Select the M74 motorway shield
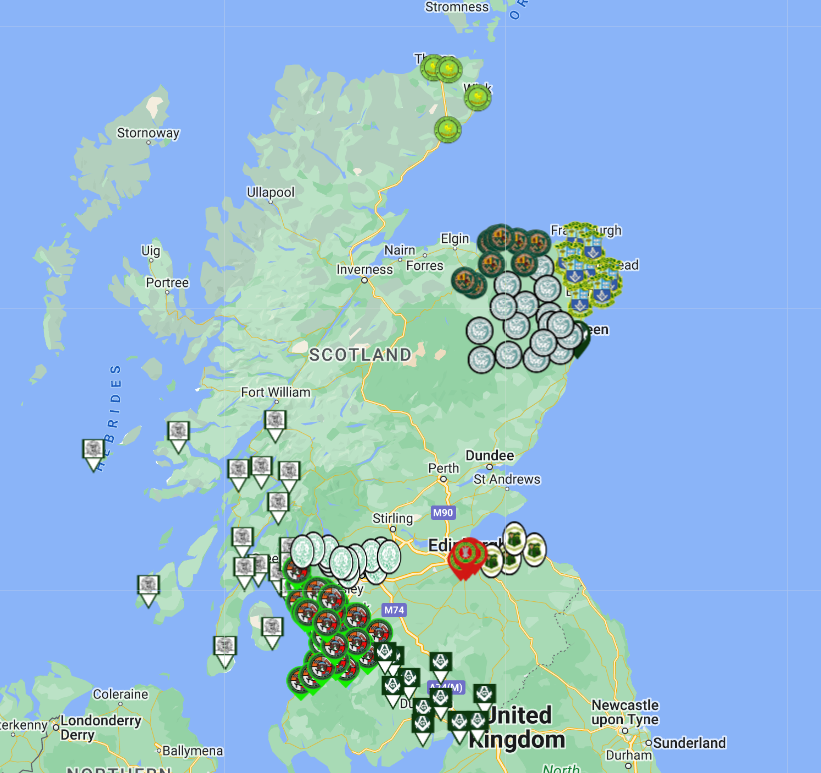Screen dimensions: 821x773 [394, 610]
